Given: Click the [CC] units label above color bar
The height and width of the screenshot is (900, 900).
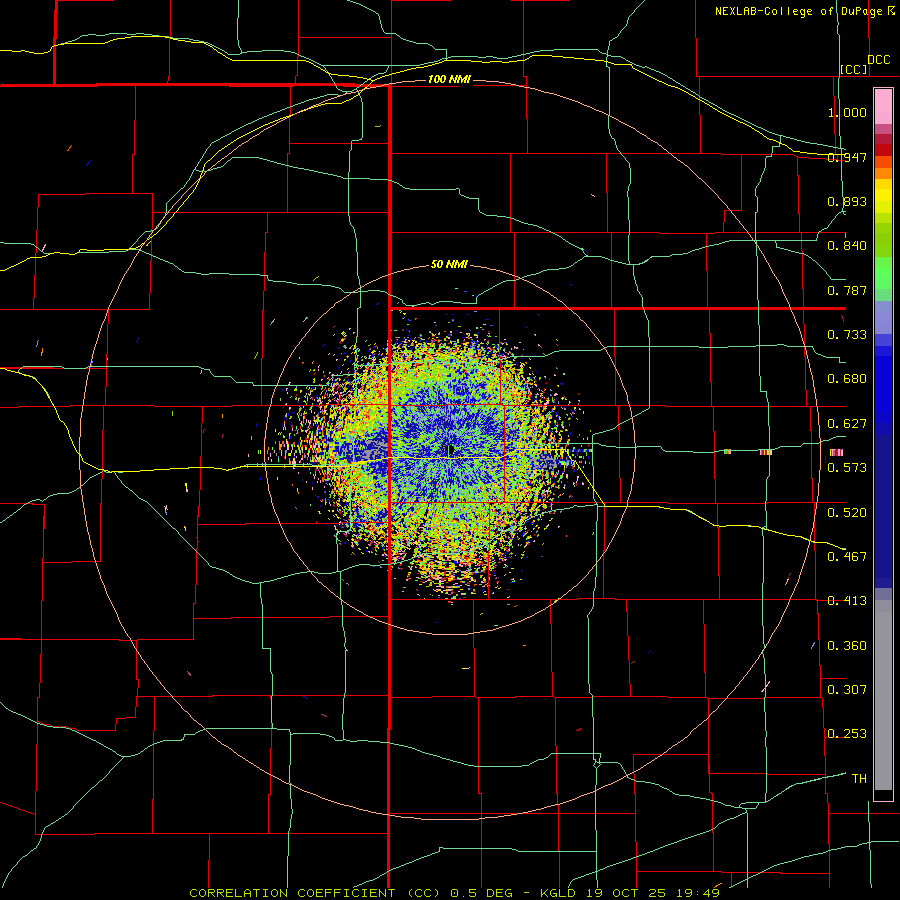Looking at the screenshot, I should point(854,69).
